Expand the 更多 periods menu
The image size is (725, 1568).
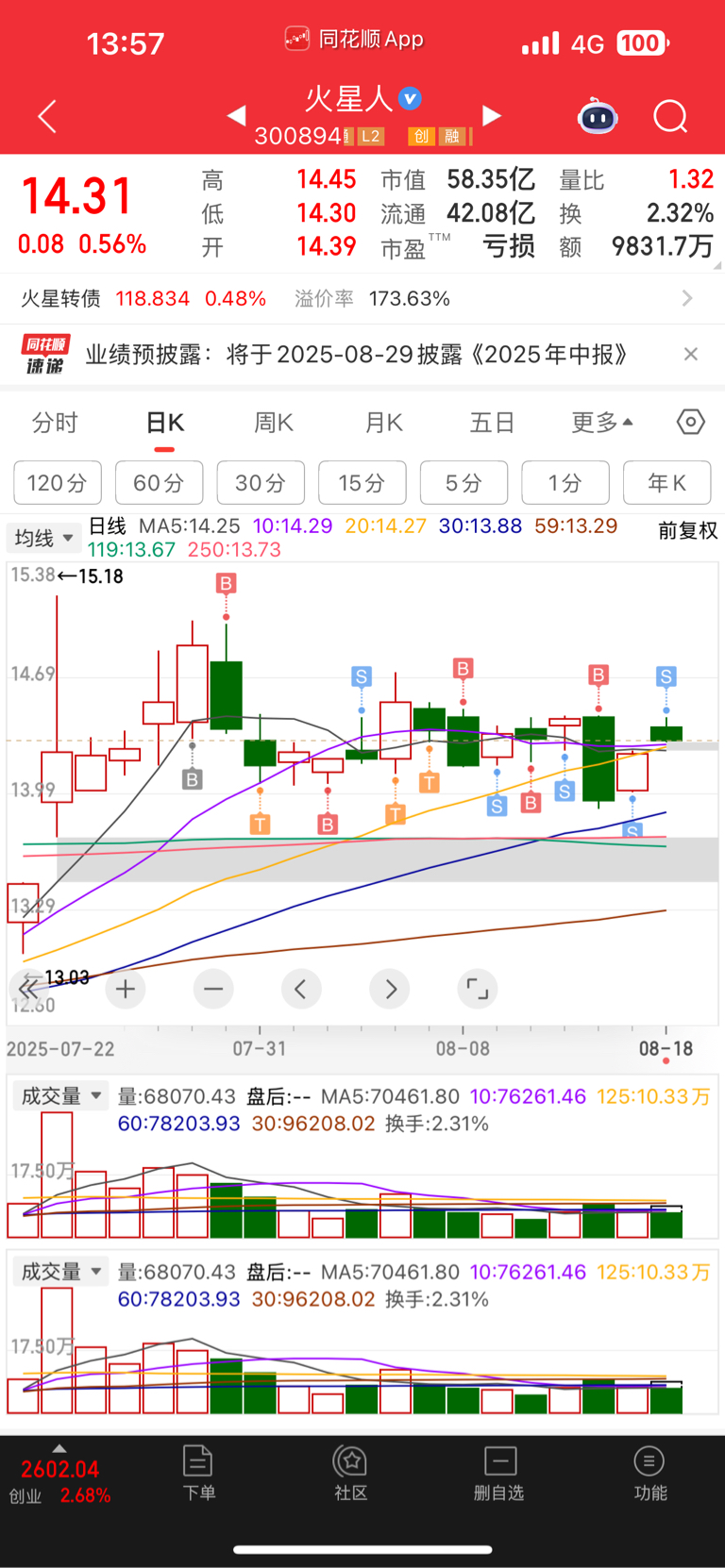pyautogui.click(x=601, y=422)
